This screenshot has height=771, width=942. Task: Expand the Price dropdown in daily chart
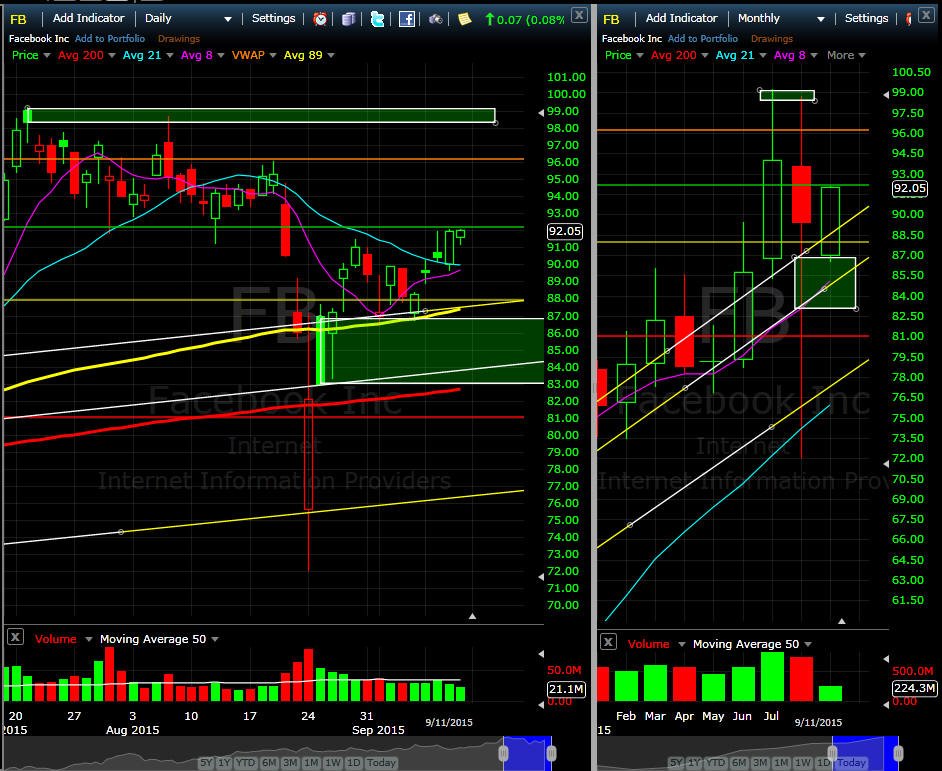pos(47,55)
